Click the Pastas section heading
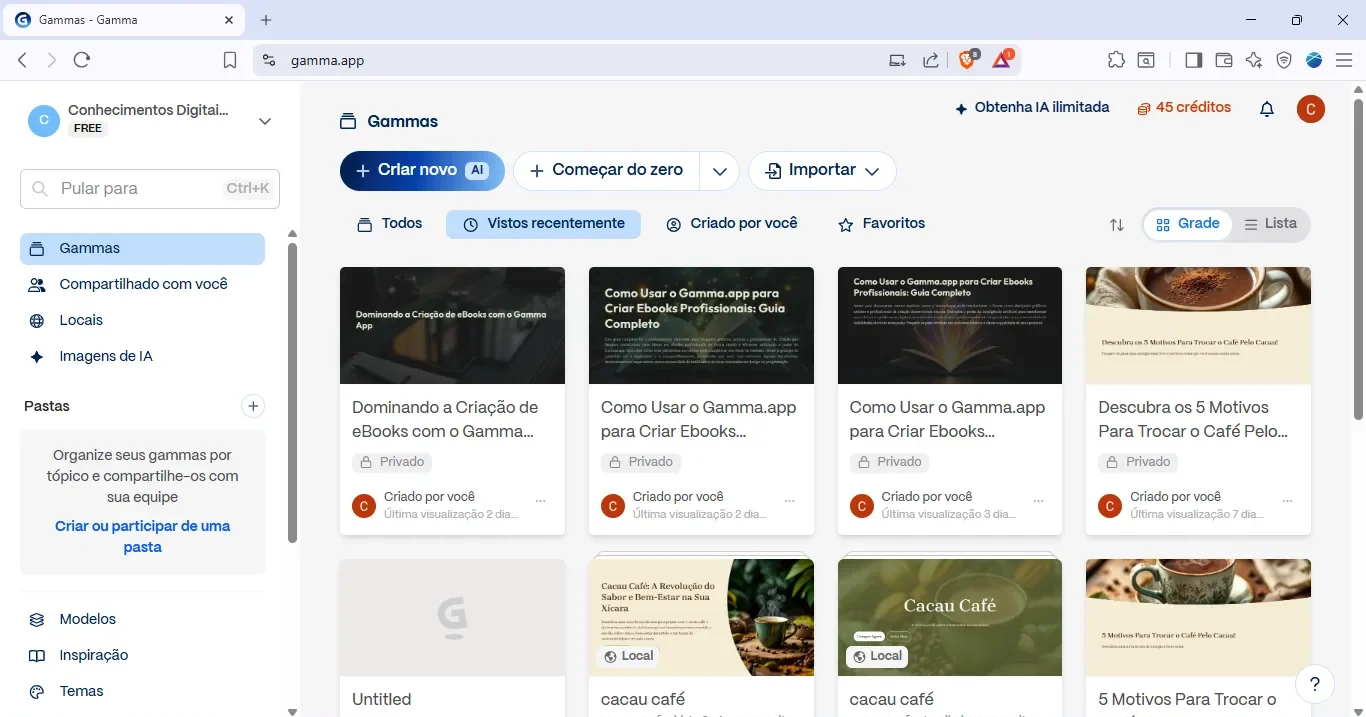The height and width of the screenshot is (717, 1366). tap(47, 406)
